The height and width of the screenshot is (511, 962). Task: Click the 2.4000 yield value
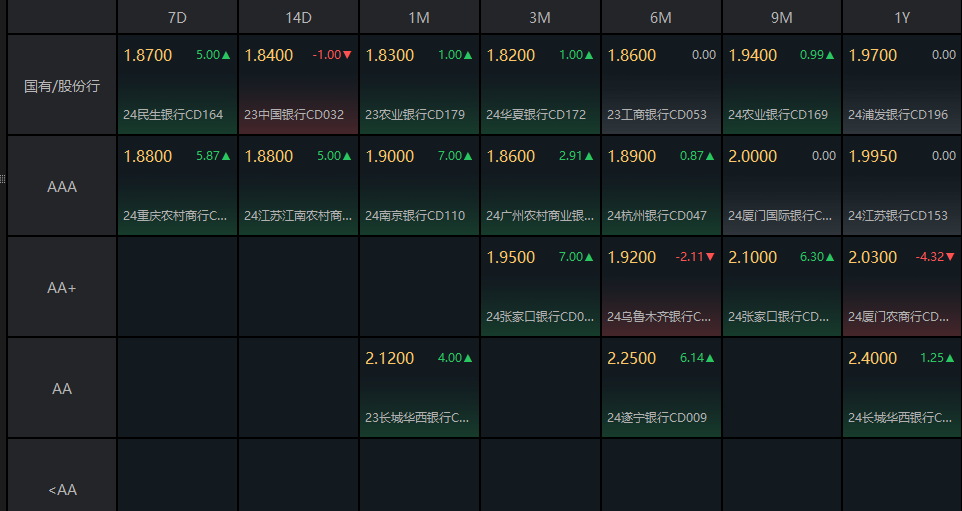pos(872,358)
